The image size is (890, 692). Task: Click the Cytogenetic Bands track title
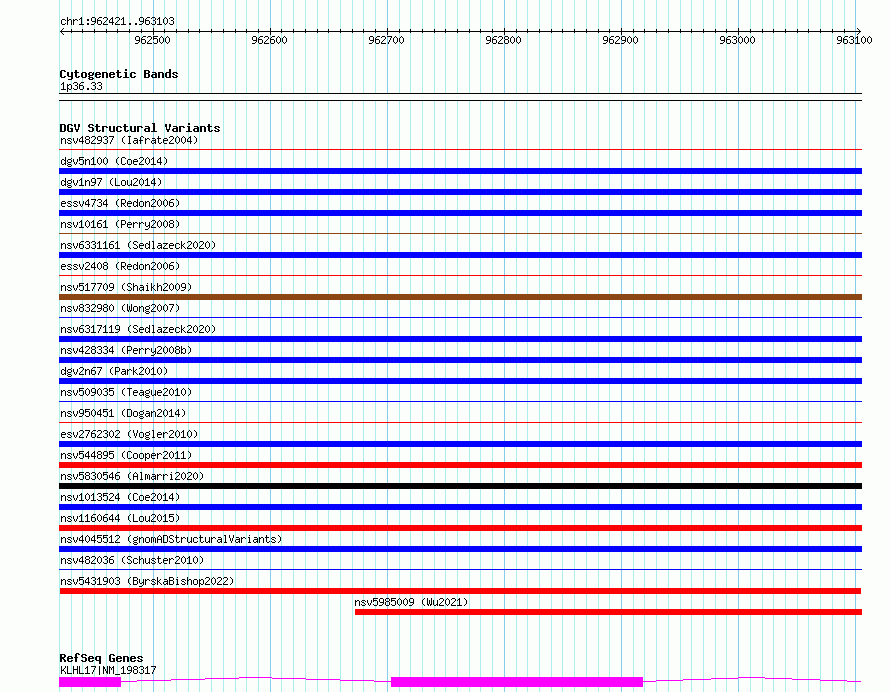[119, 74]
